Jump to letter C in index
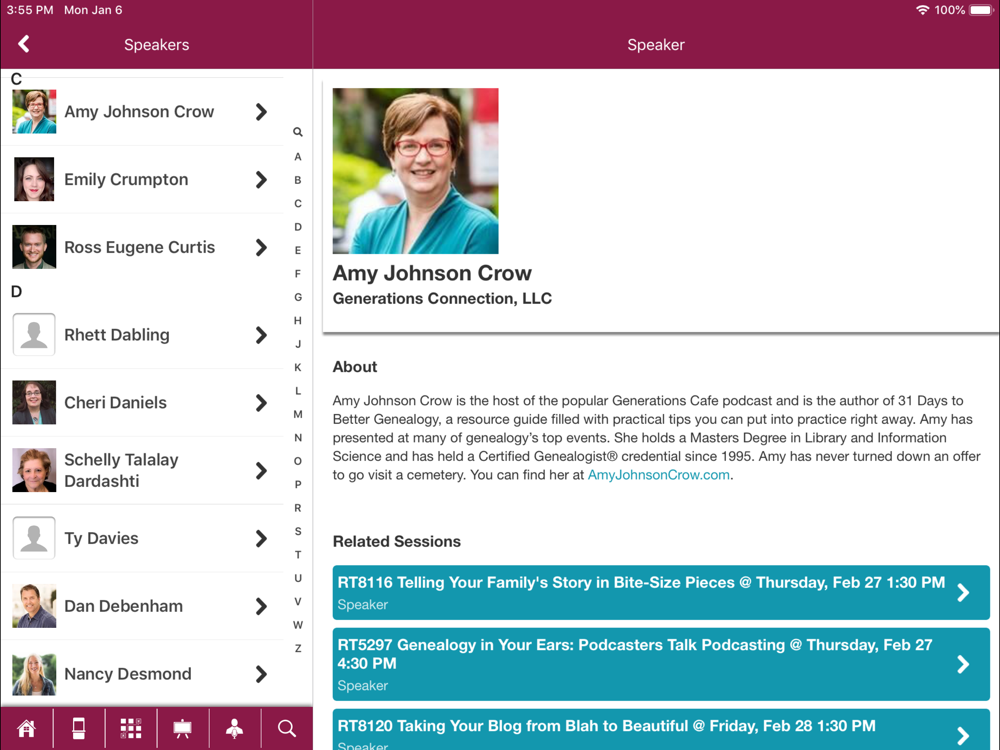 pos(298,203)
